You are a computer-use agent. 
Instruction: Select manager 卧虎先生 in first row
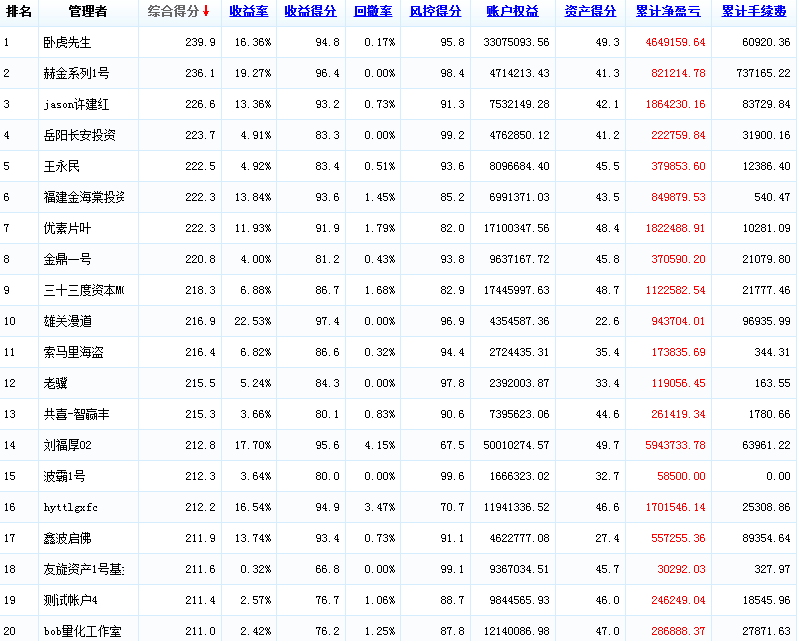(x=68, y=43)
